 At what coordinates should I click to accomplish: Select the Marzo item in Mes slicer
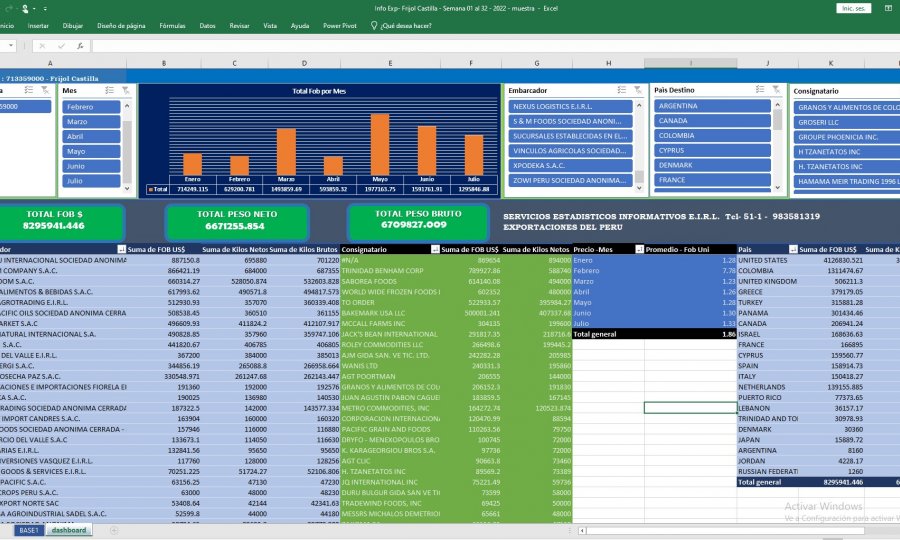91,122
